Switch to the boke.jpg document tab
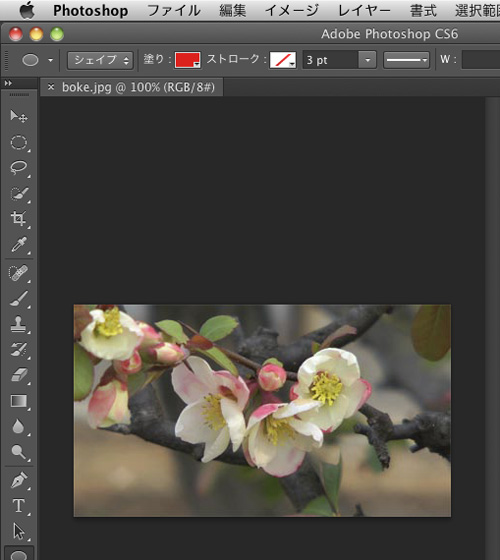Viewport: 500px width, 560px height. pos(138,87)
